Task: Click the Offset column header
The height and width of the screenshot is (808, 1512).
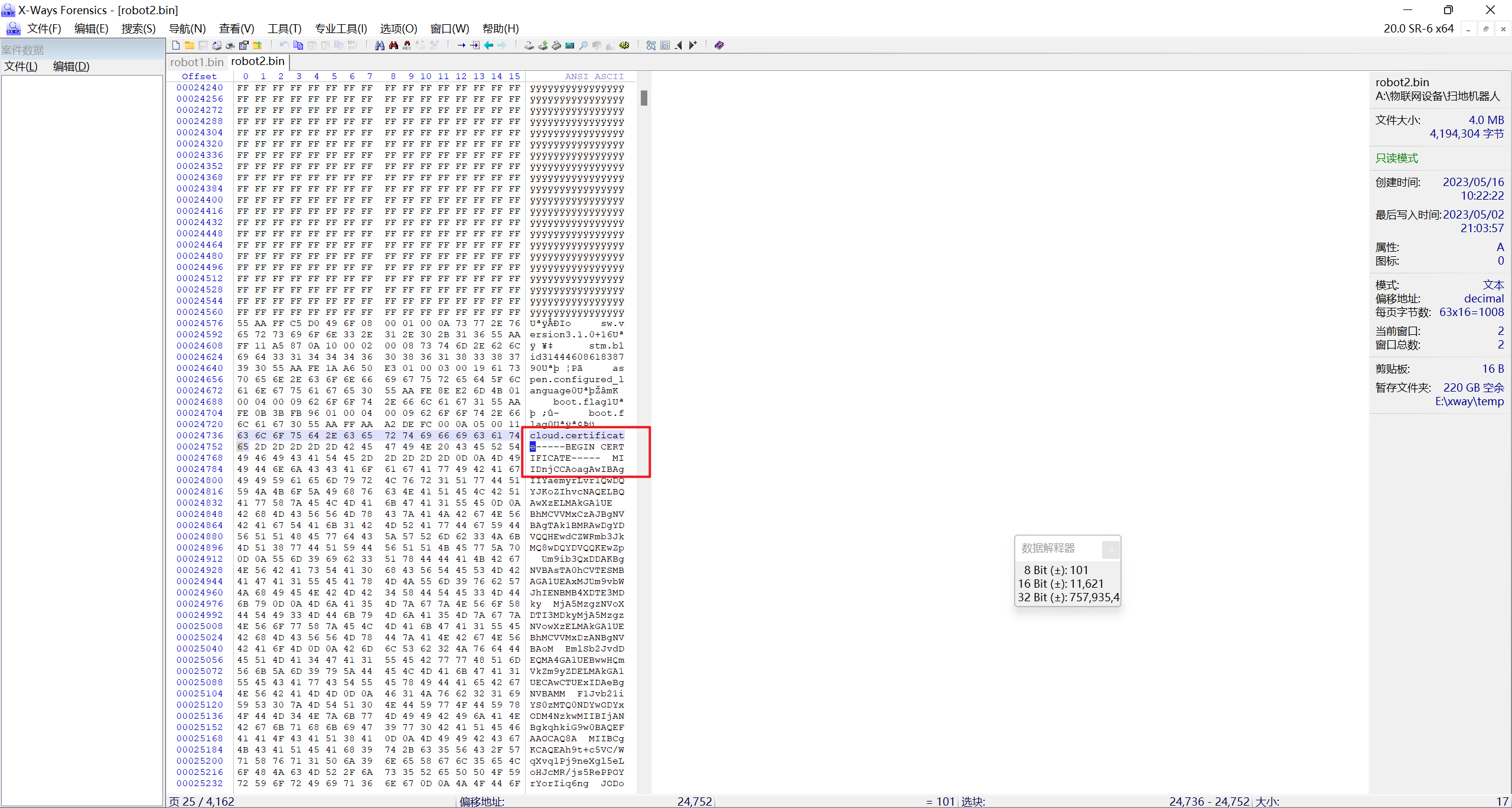Action: click(x=199, y=76)
